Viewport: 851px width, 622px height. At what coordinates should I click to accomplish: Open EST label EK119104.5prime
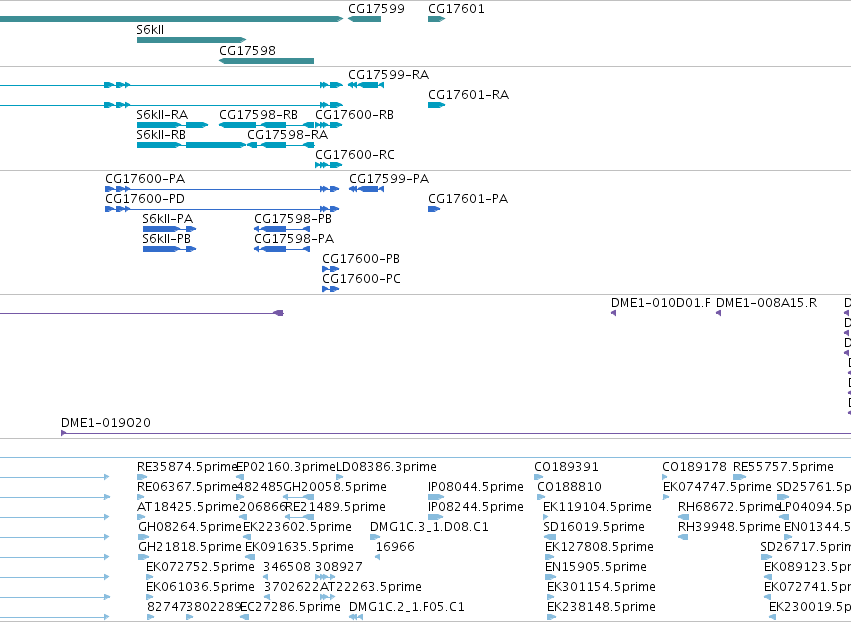click(598, 507)
